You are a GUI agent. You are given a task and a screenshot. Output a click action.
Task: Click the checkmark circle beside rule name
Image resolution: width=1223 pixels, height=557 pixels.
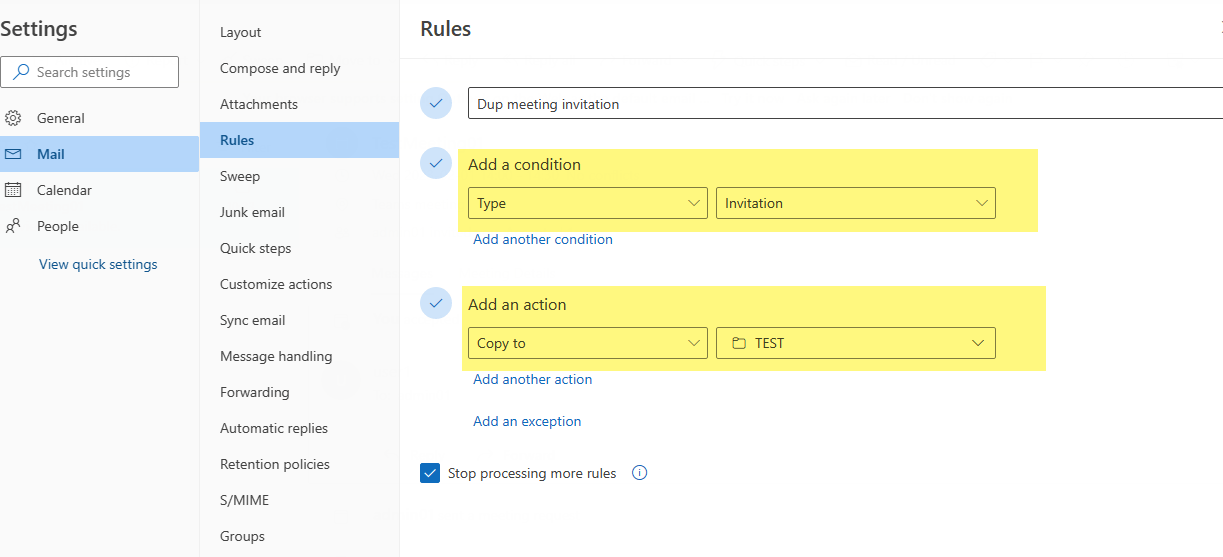(436, 103)
